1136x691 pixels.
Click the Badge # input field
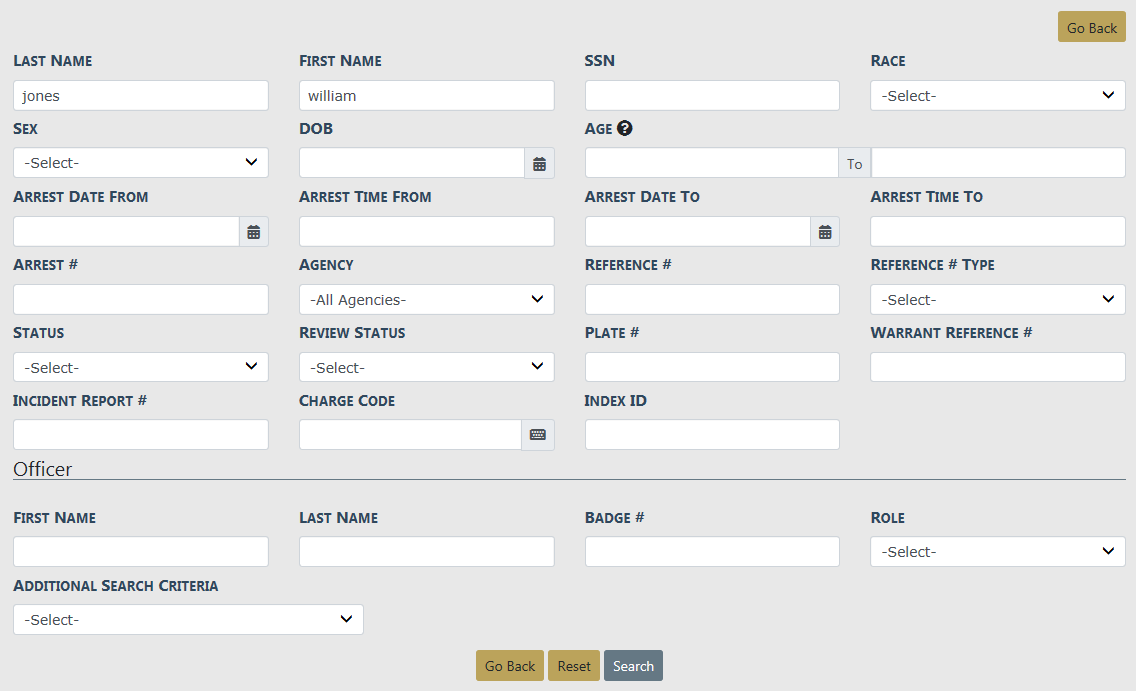pyautogui.click(x=712, y=552)
